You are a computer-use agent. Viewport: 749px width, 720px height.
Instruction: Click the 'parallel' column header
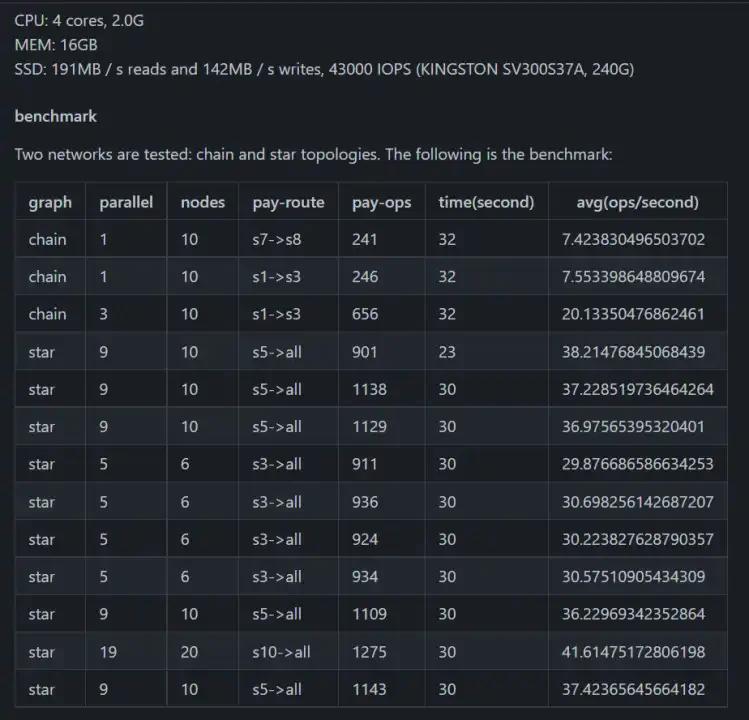(126, 202)
